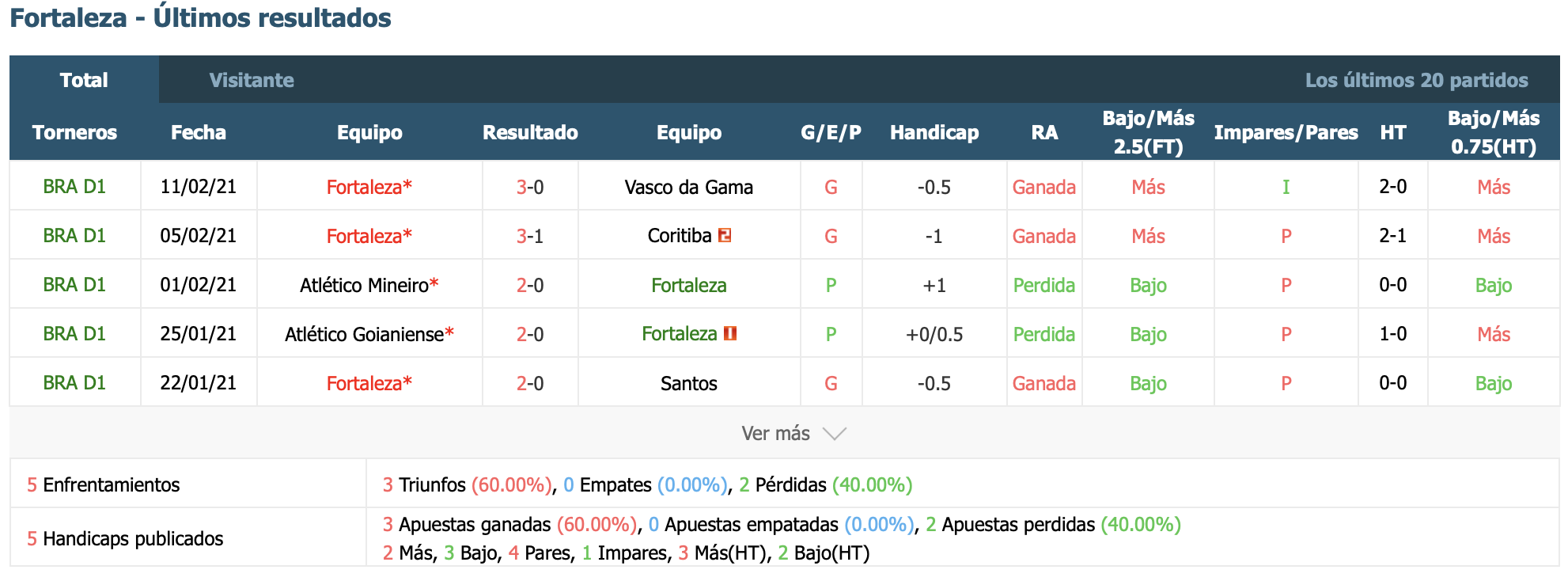1568x581 pixels.
Task: Click green Fortaleza in Atlético Mineiro row
Action: [x=688, y=285]
